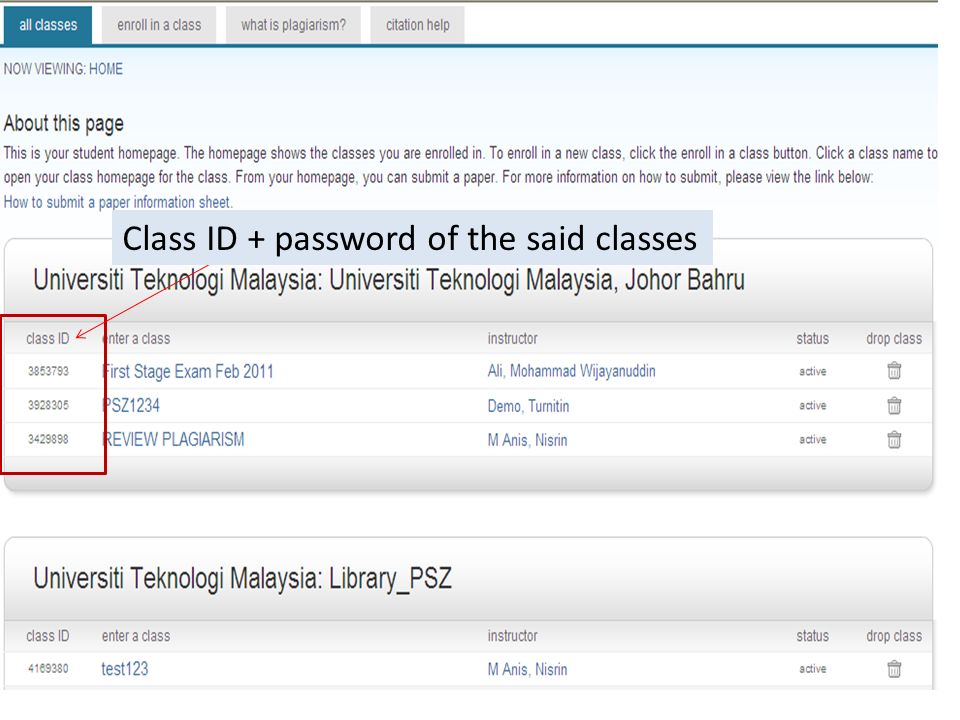
Task: Click active status of test123 row
Action: point(812,669)
